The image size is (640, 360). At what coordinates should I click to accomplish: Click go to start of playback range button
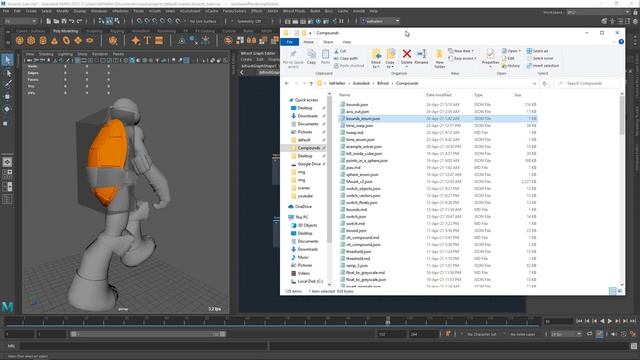[x=579, y=321]
